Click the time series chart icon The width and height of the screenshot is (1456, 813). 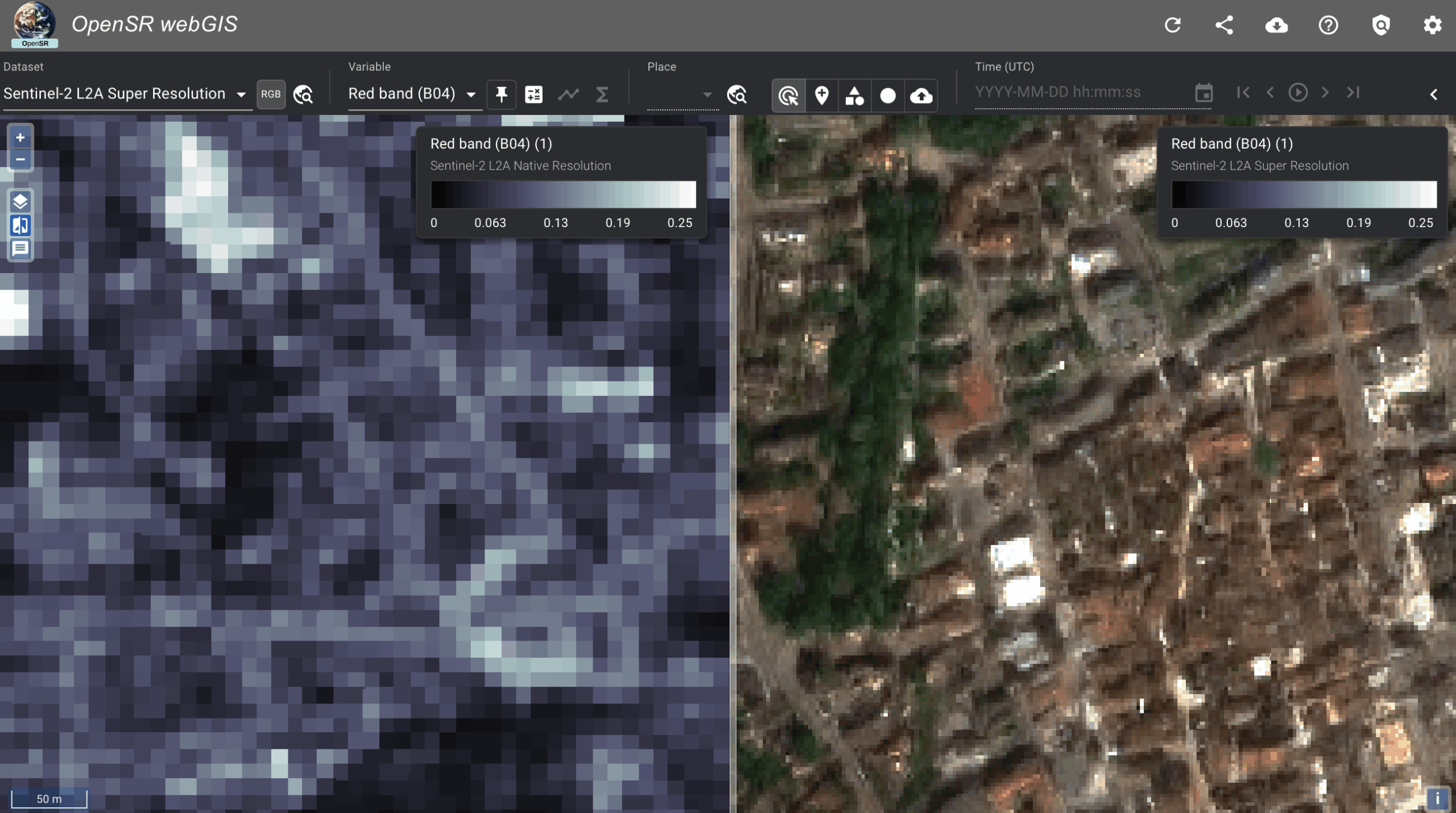[x=568, y=94]
